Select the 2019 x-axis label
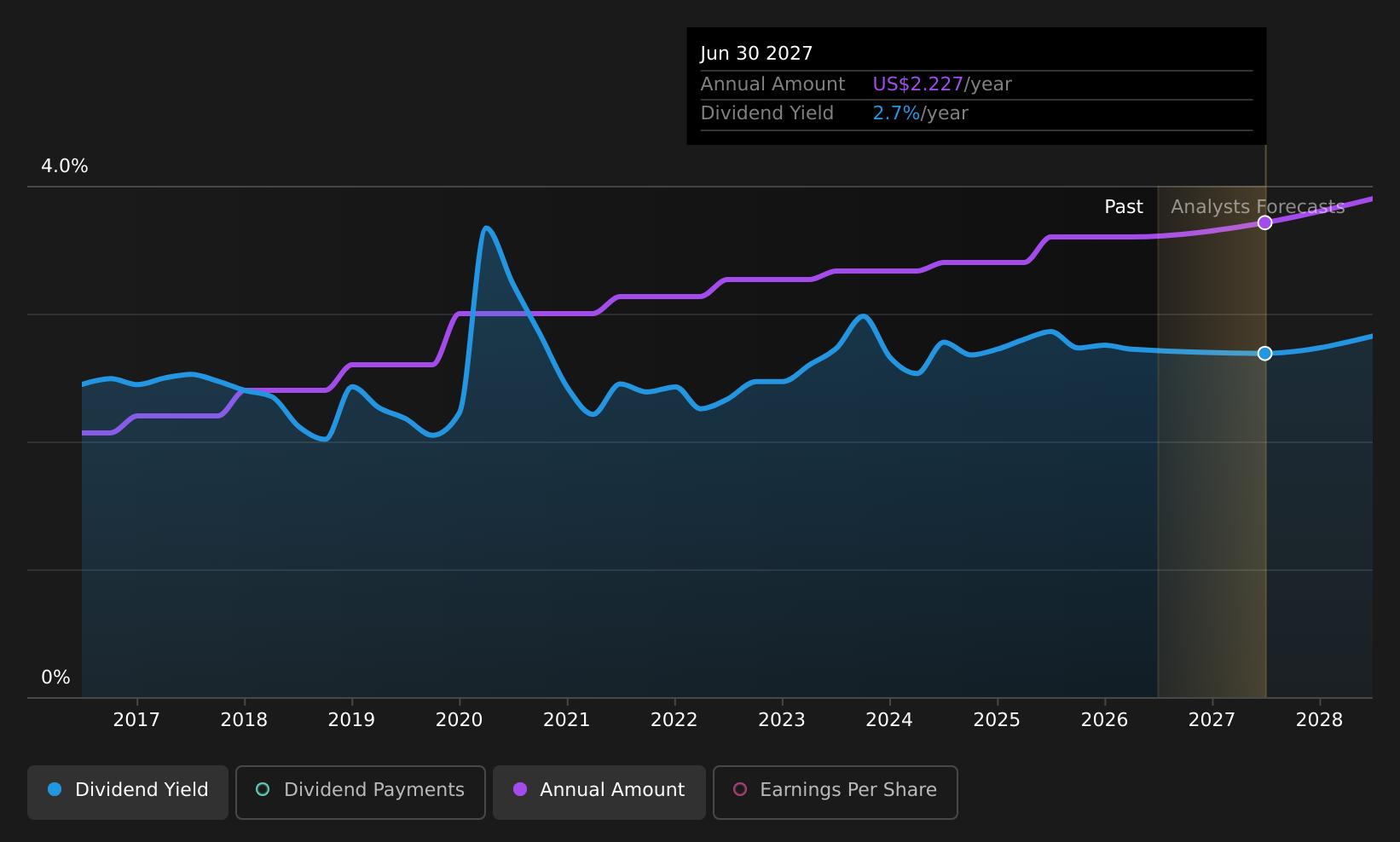Screen dimensions: 1400x842 tap(351, 720)
